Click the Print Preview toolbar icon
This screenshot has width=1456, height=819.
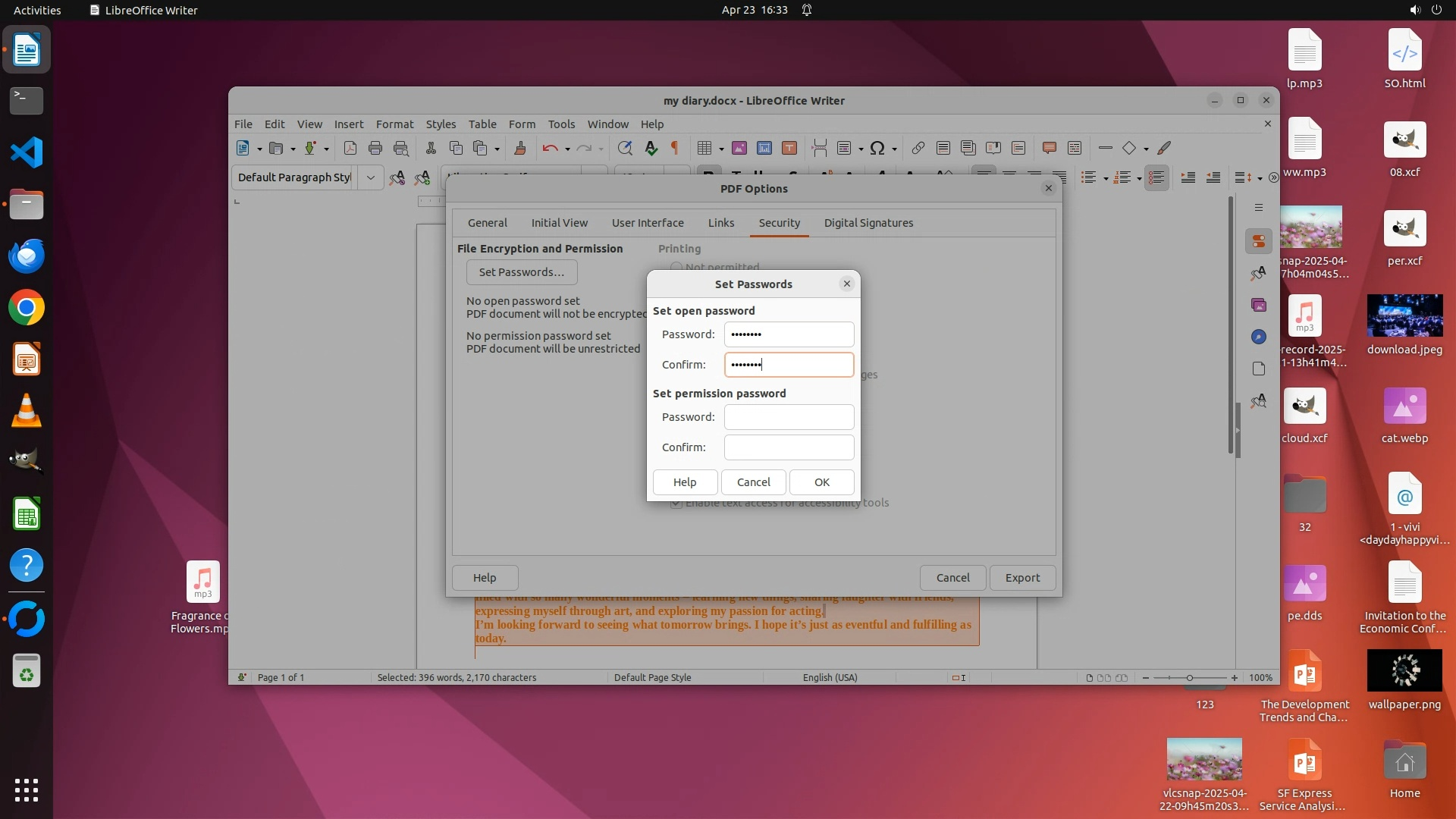click(401, 149)
